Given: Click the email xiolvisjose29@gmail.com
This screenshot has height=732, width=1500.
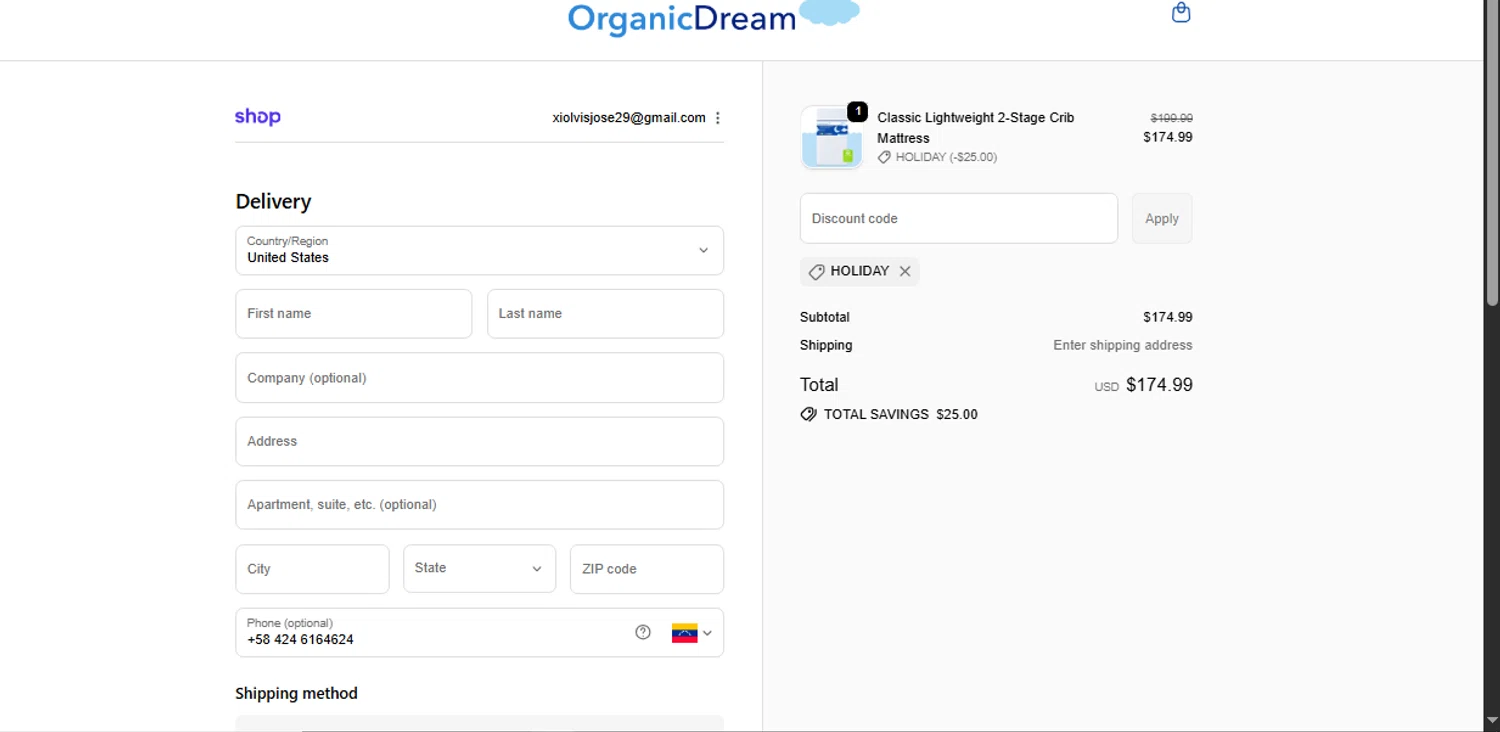Looking at the screenshot, I should [x=629, y=118].
